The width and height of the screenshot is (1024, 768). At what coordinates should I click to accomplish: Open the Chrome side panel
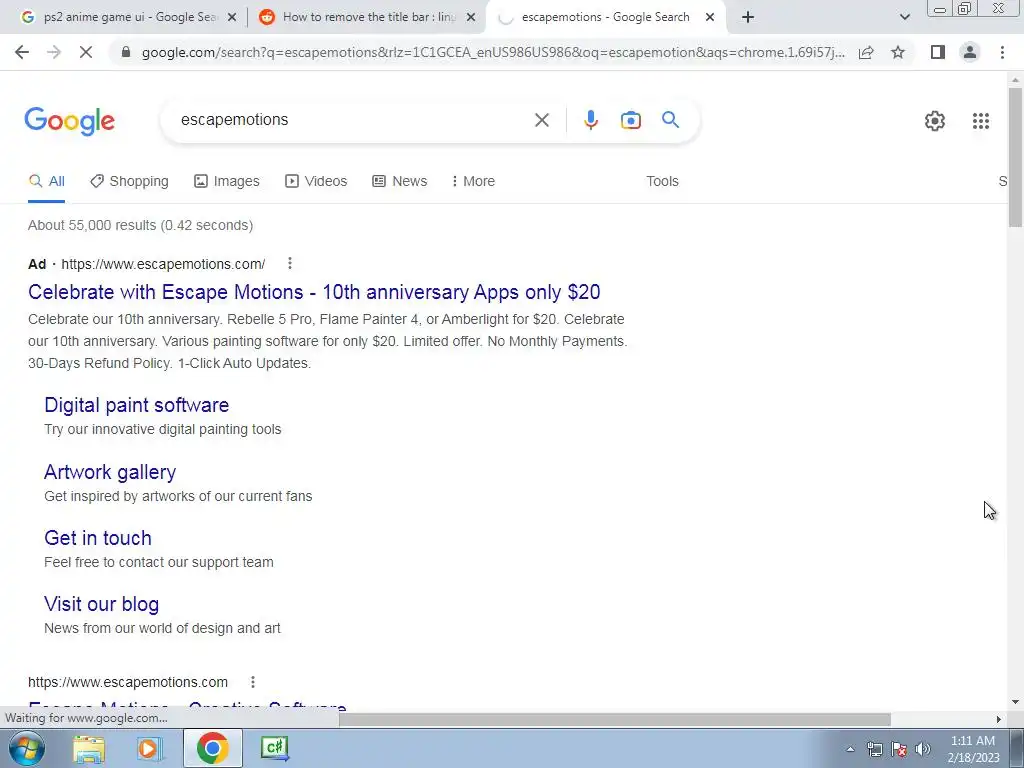point(938,52)
